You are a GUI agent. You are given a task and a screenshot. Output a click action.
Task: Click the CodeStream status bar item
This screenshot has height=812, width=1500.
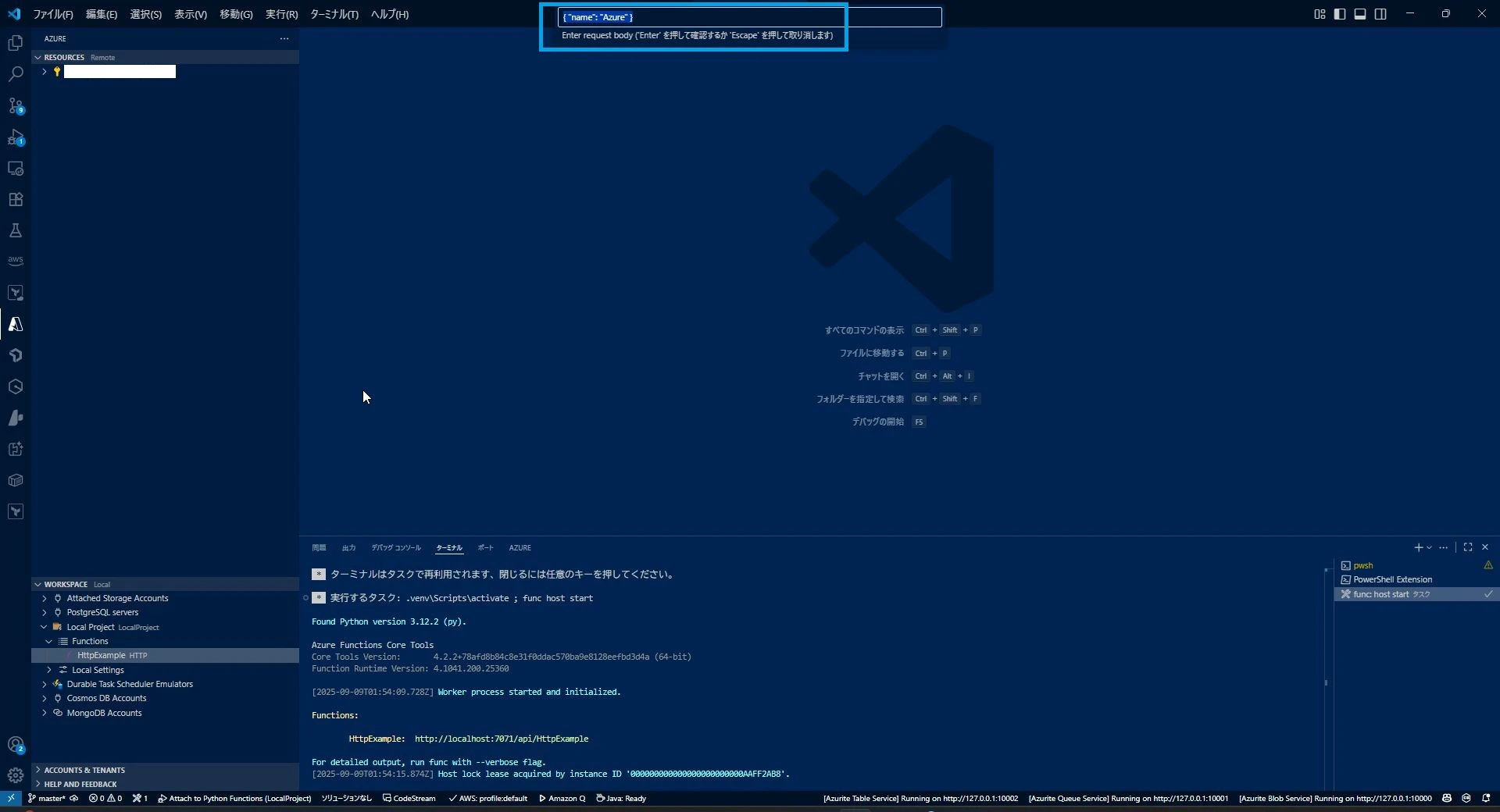click(x=409, y=798)
